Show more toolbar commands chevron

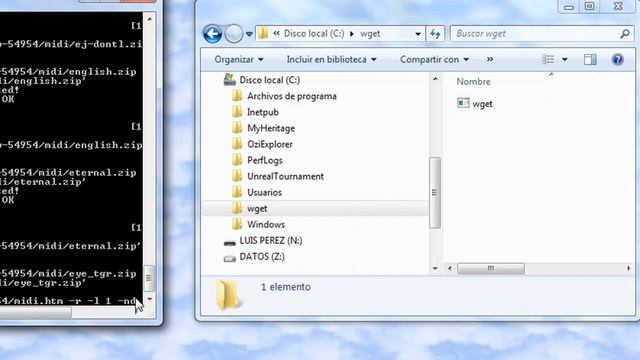click(x=490, y=60)
